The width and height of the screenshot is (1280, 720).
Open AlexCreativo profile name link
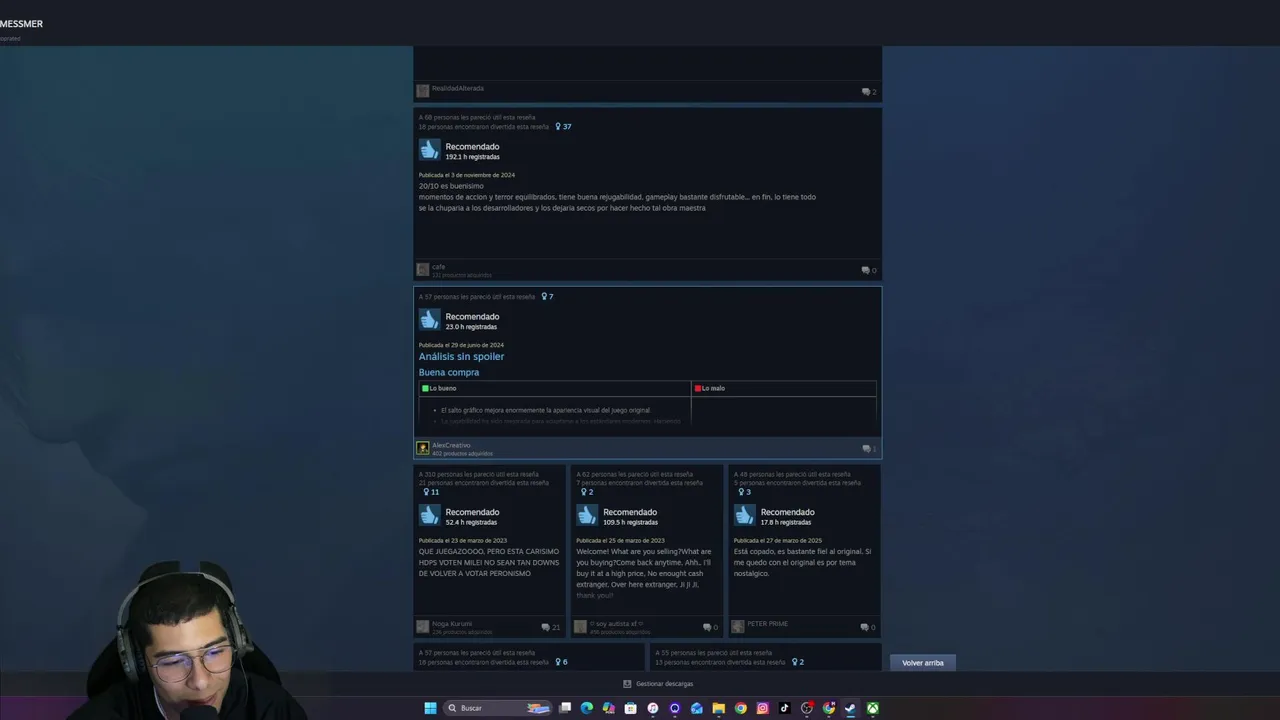(451, 445)
